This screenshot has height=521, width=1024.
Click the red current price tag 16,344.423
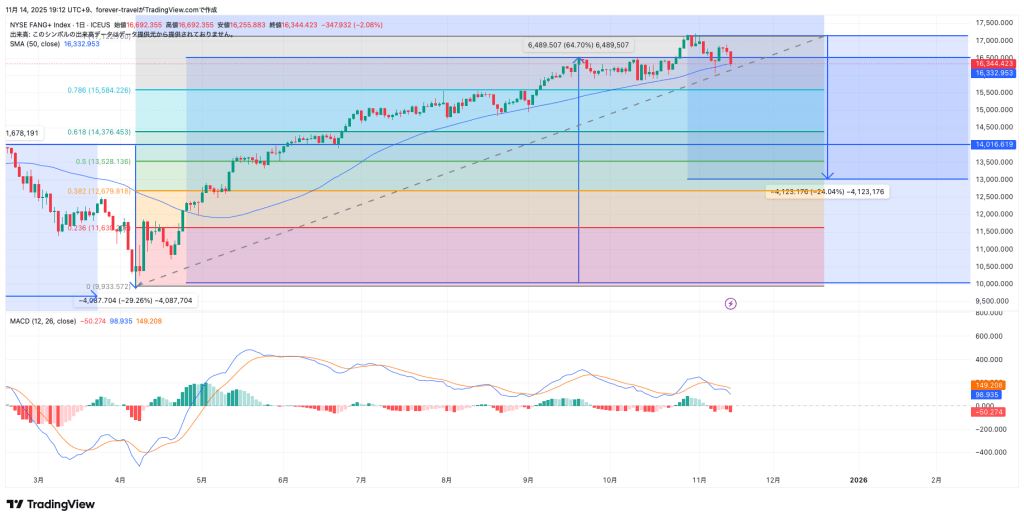[993, 63]
